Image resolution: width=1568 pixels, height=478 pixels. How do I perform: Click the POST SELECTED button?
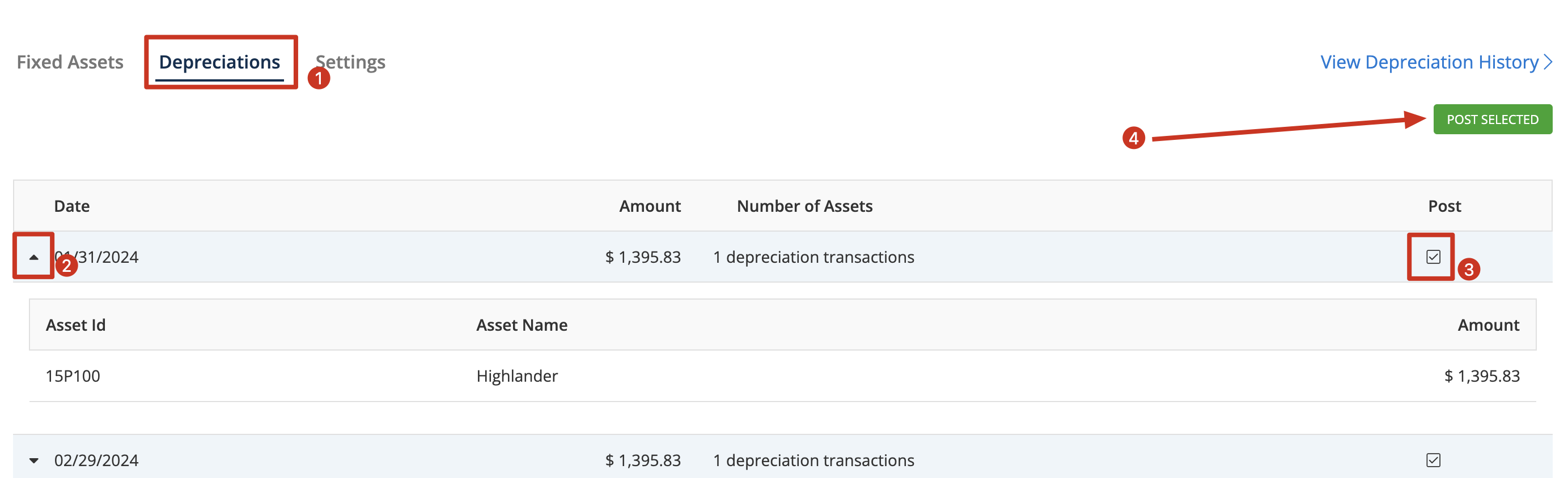click(x=1492, y=119)
